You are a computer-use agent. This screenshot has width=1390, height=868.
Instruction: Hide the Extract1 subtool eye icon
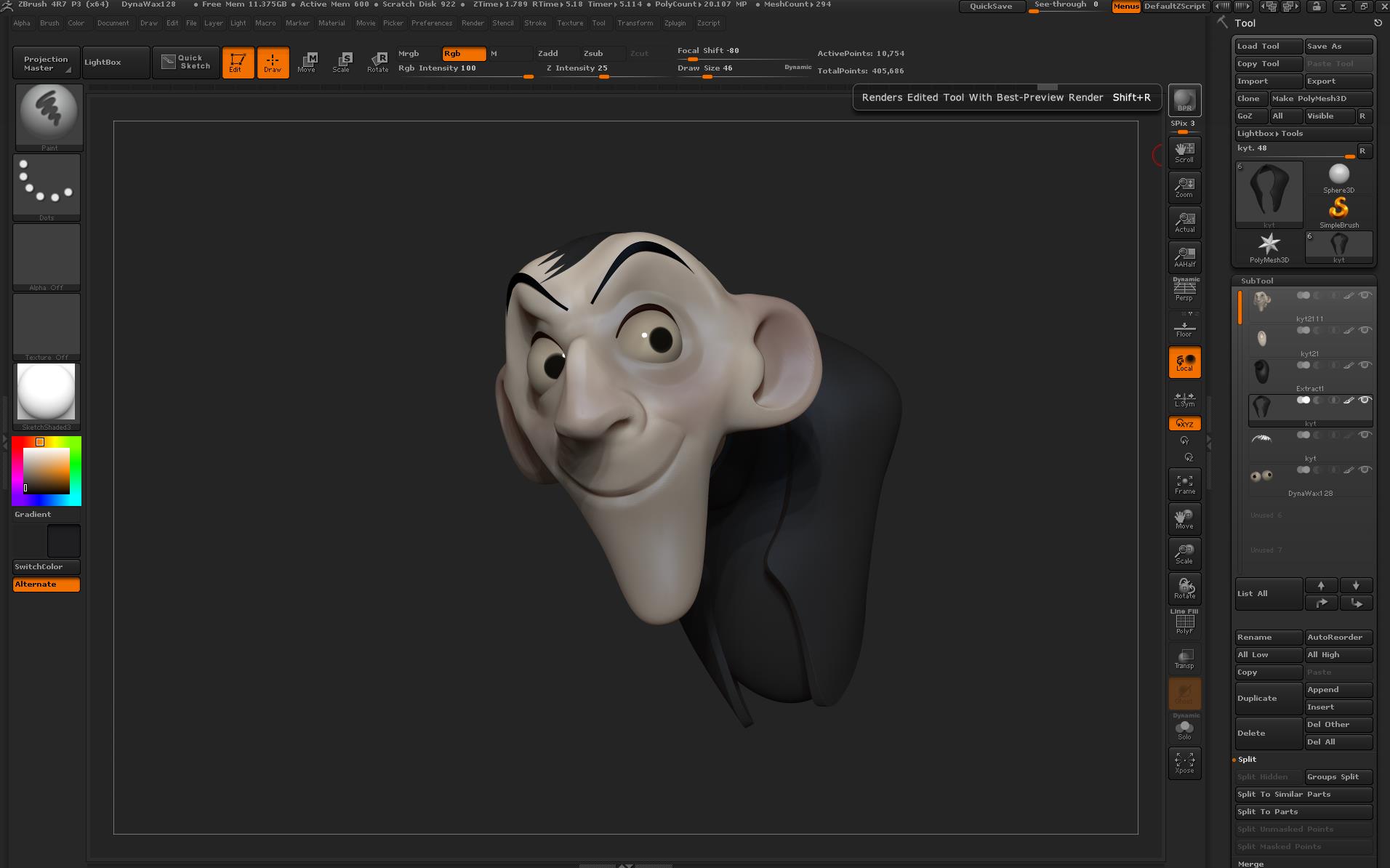1365,365
